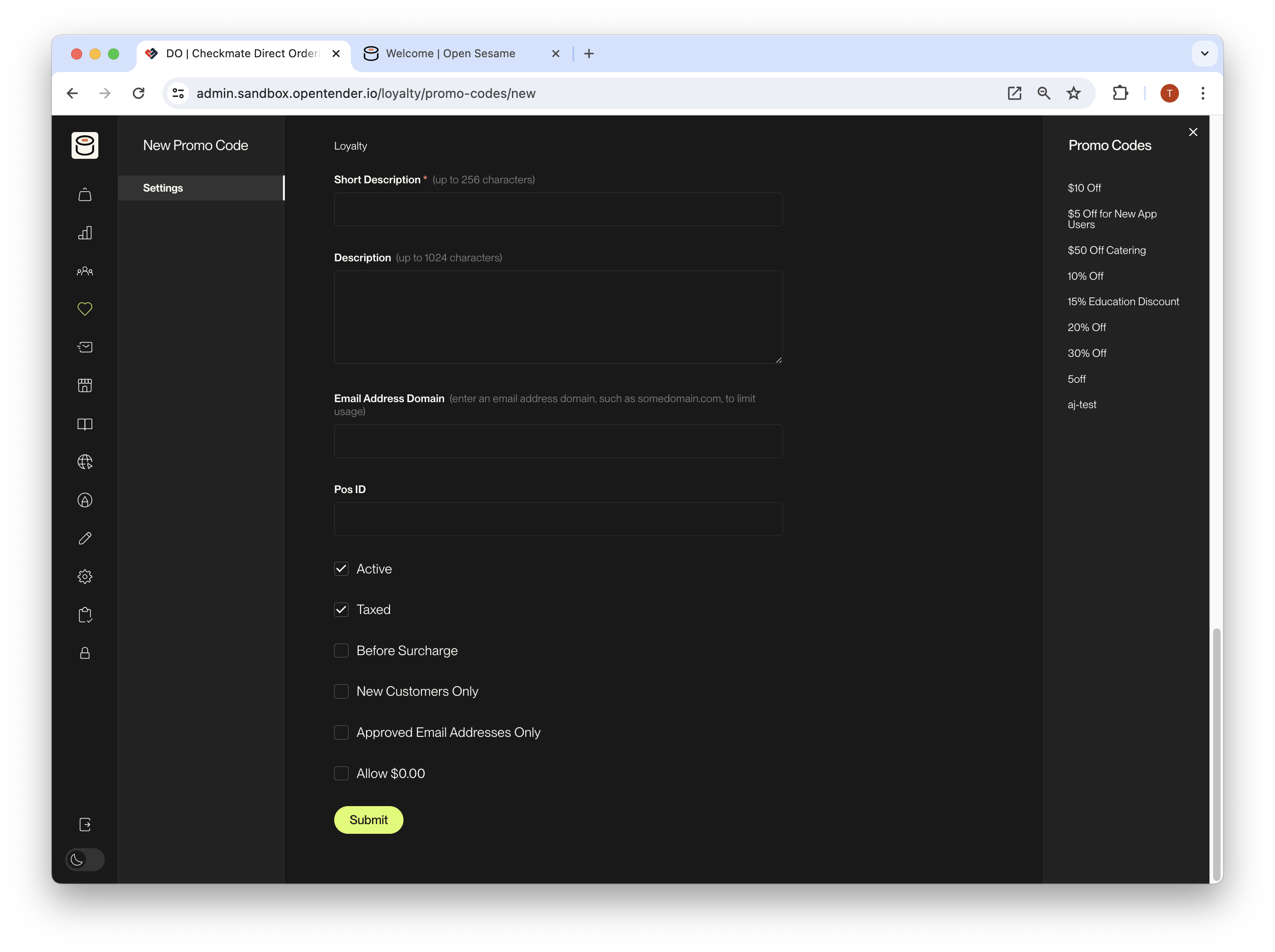This screenshot has height=952, width=1275.
Task: Open the browser extensions puzzle icon
Action: pos(1119,93)
